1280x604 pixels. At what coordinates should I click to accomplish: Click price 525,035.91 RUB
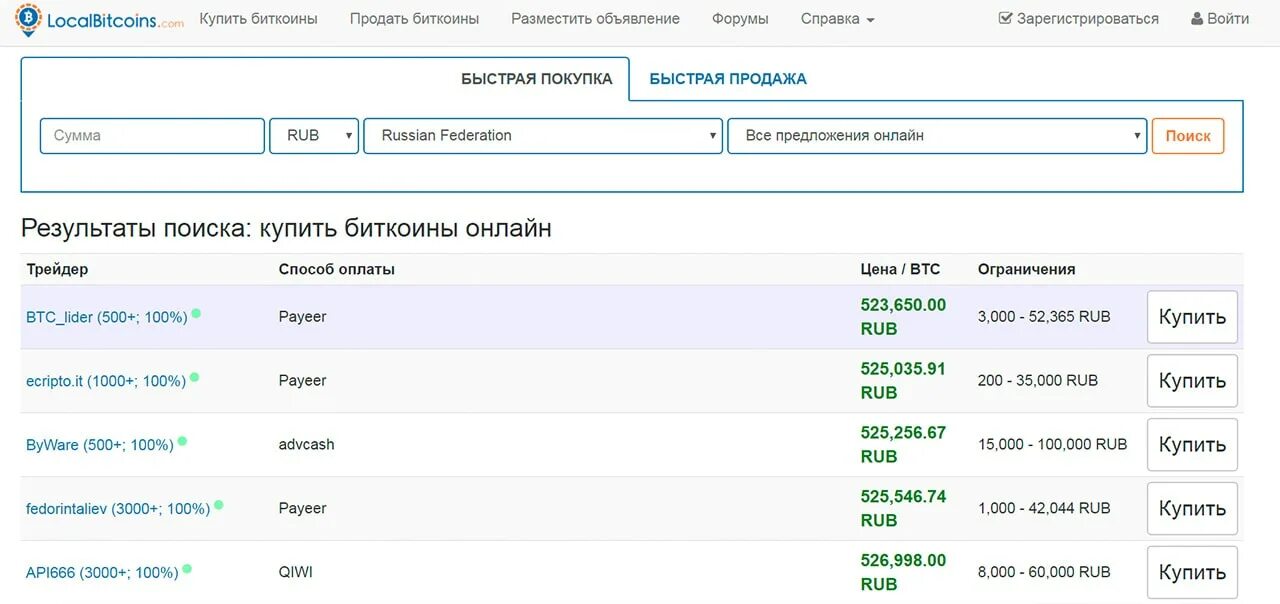(903, 381)
